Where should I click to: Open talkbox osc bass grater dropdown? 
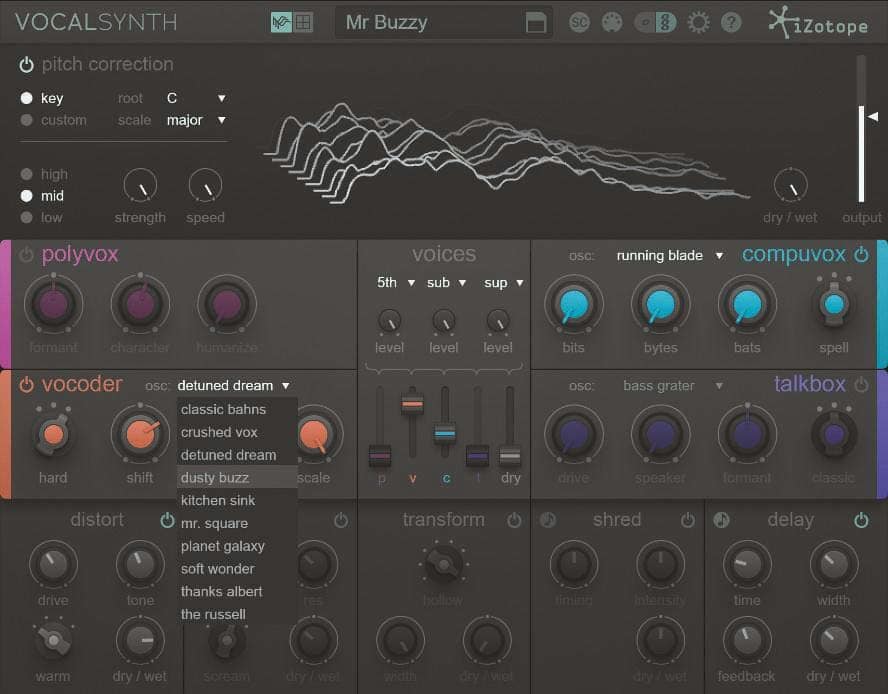673,386
